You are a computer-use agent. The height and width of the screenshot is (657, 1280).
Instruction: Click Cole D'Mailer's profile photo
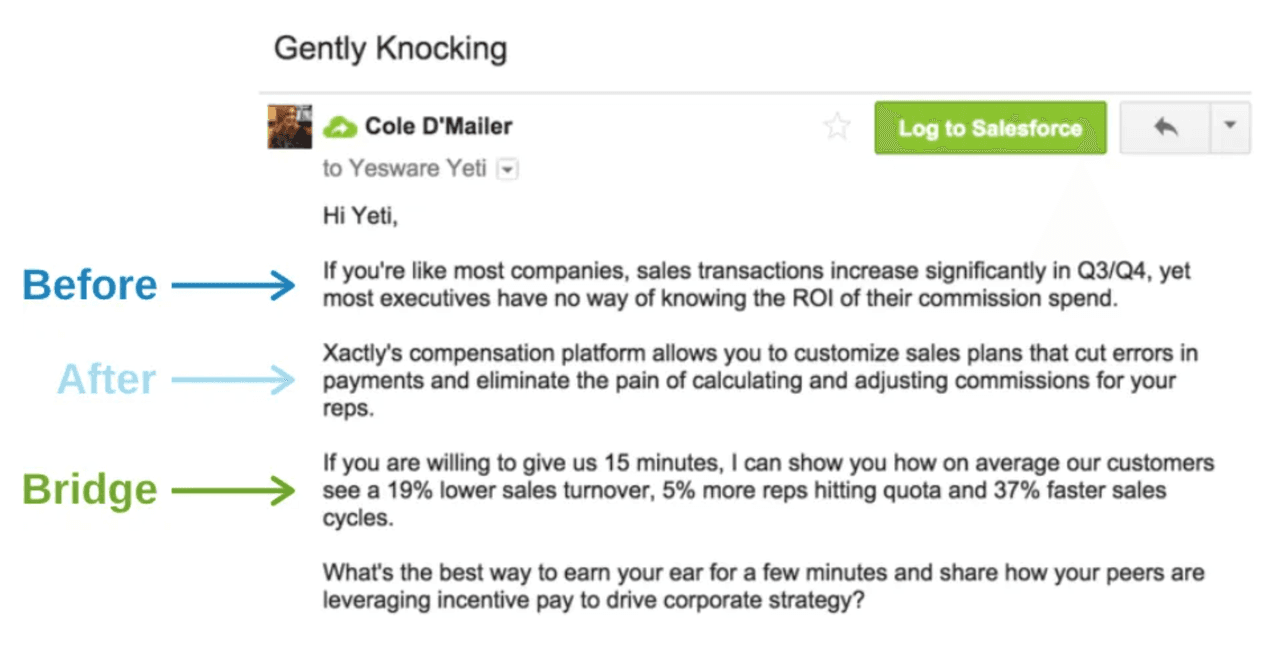289,126
